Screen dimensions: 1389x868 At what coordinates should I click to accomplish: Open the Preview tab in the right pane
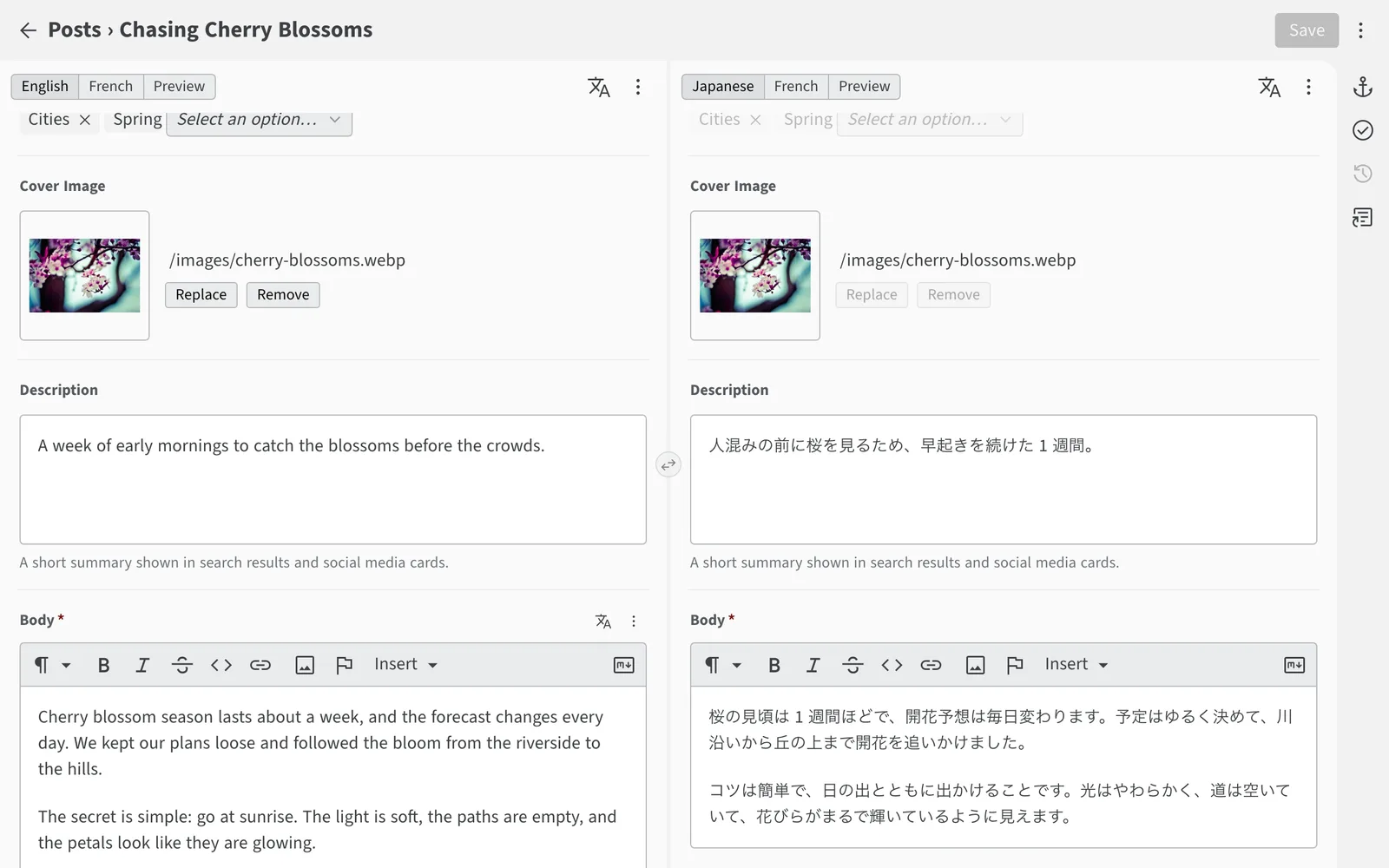[865, 87]
